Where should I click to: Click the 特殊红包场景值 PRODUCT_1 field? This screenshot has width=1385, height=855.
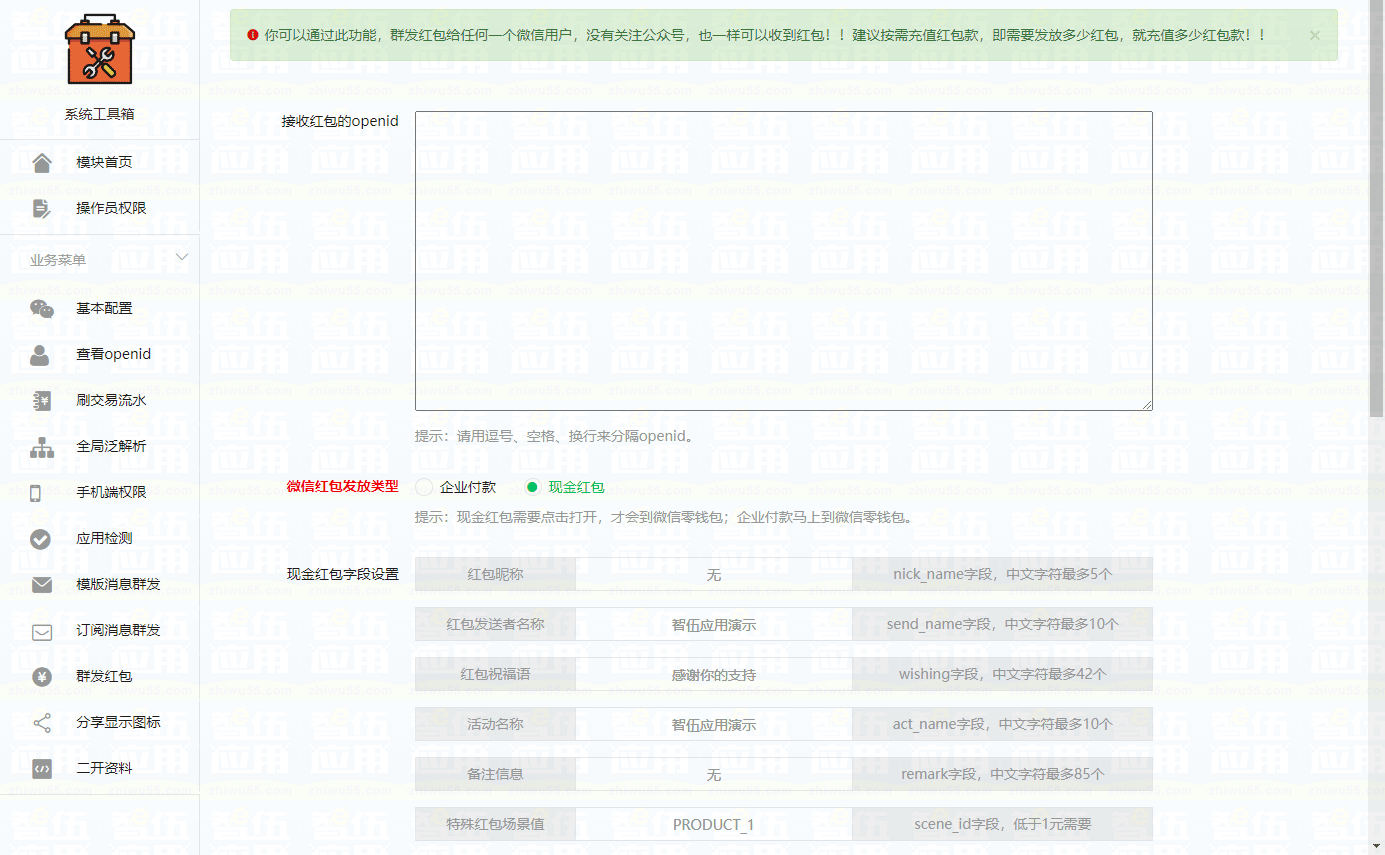[x=713, y=824]
